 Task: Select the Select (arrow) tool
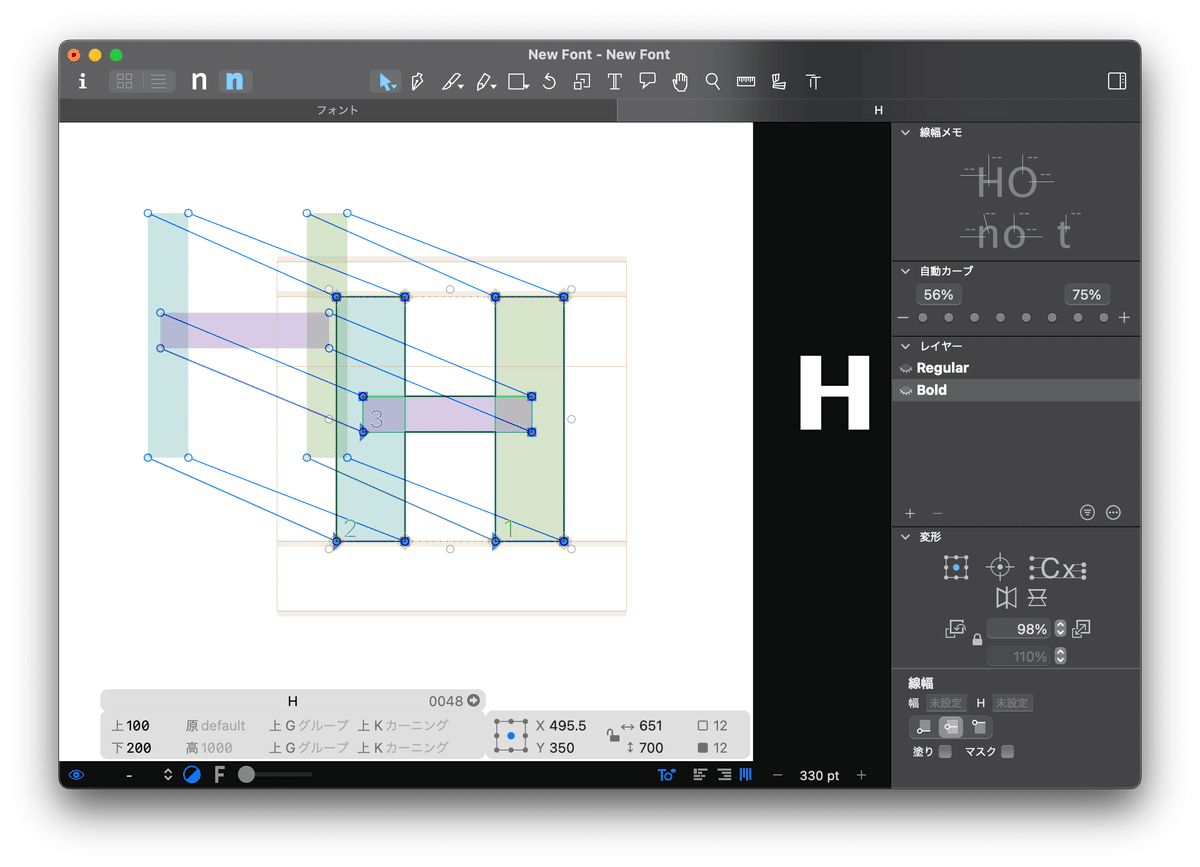(385, 82)
